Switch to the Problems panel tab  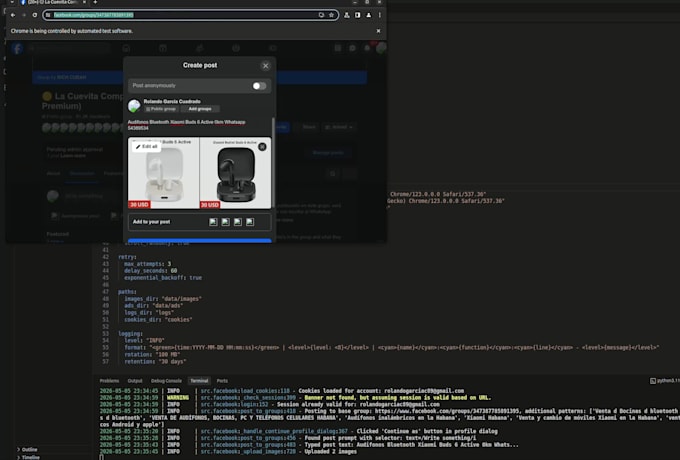click(109, 381)
